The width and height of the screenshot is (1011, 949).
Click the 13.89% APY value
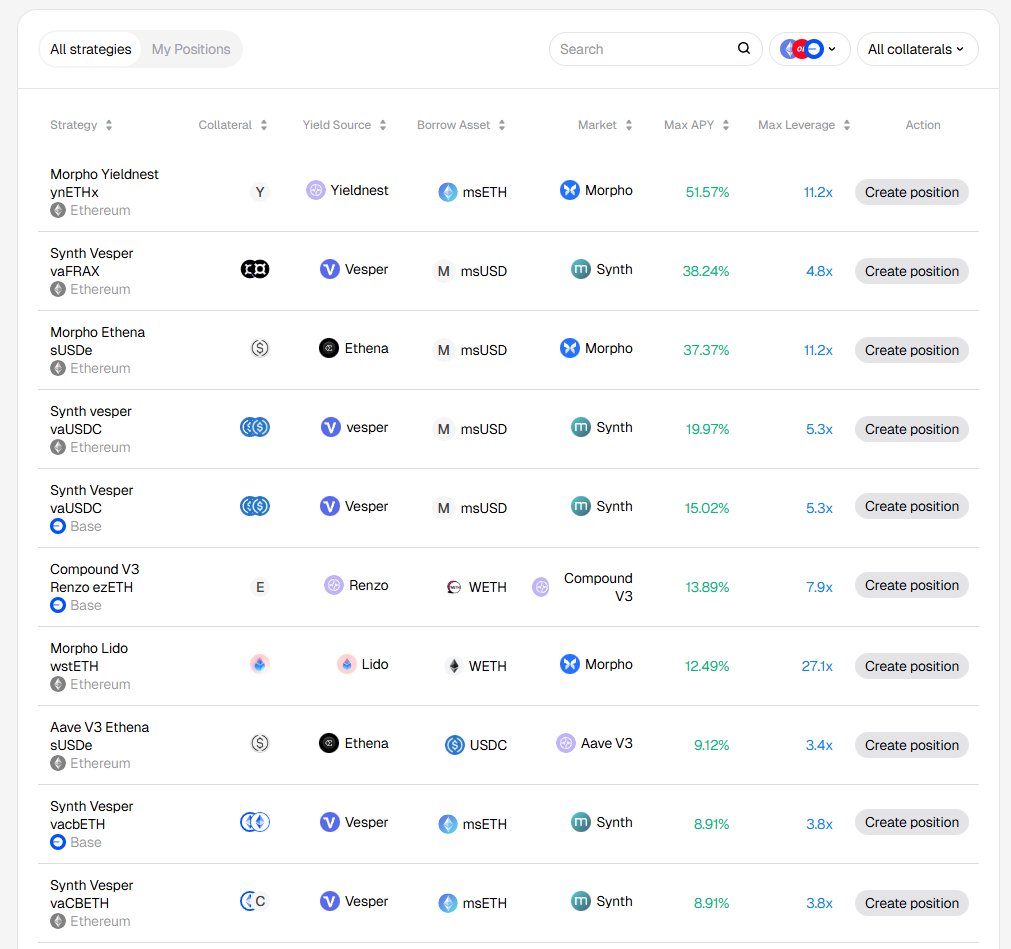coord(707,587)
